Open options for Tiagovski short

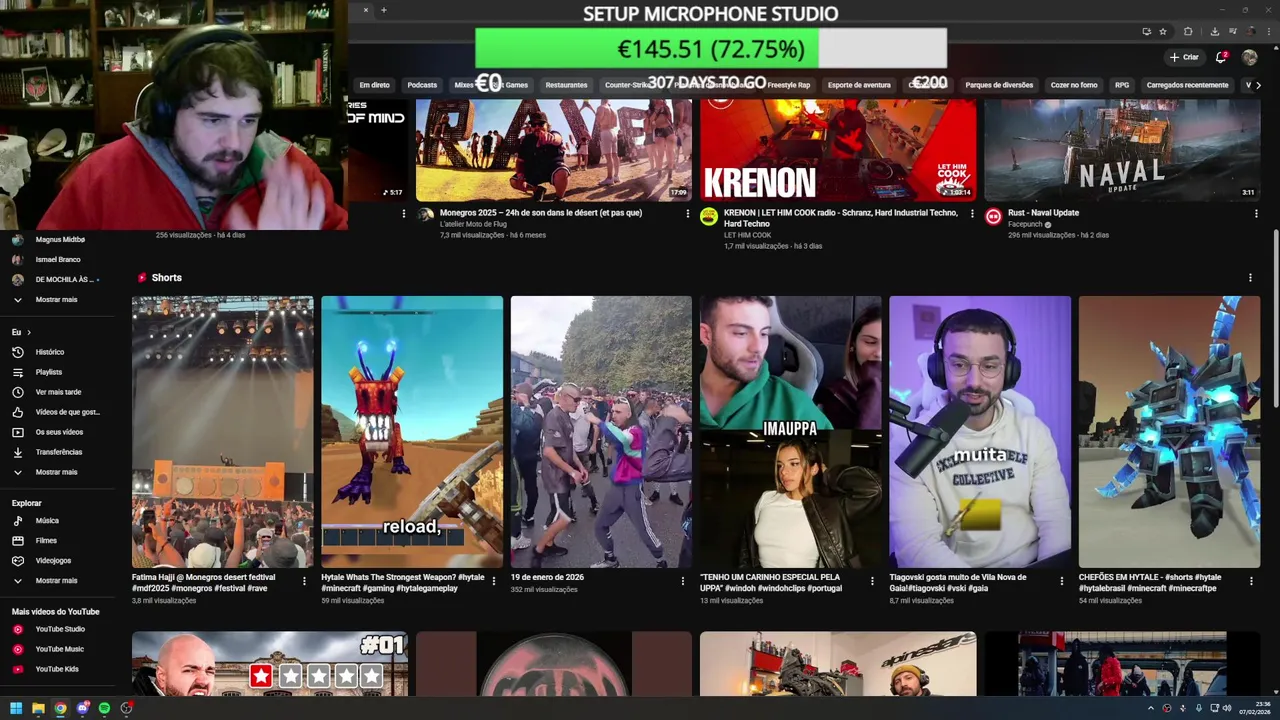coord(1062,580)
